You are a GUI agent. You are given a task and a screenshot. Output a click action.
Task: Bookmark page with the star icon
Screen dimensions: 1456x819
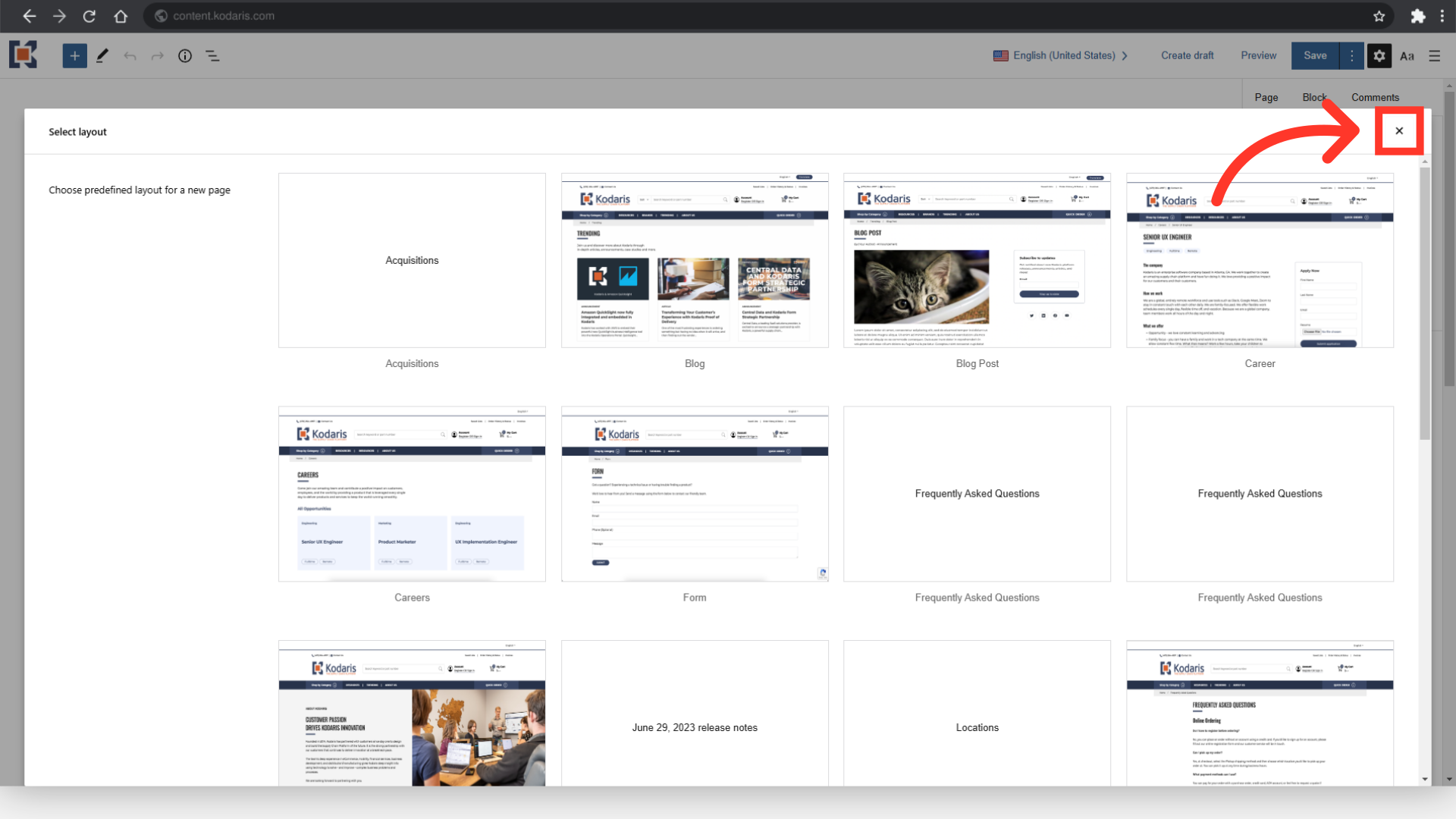(1379, 16)
